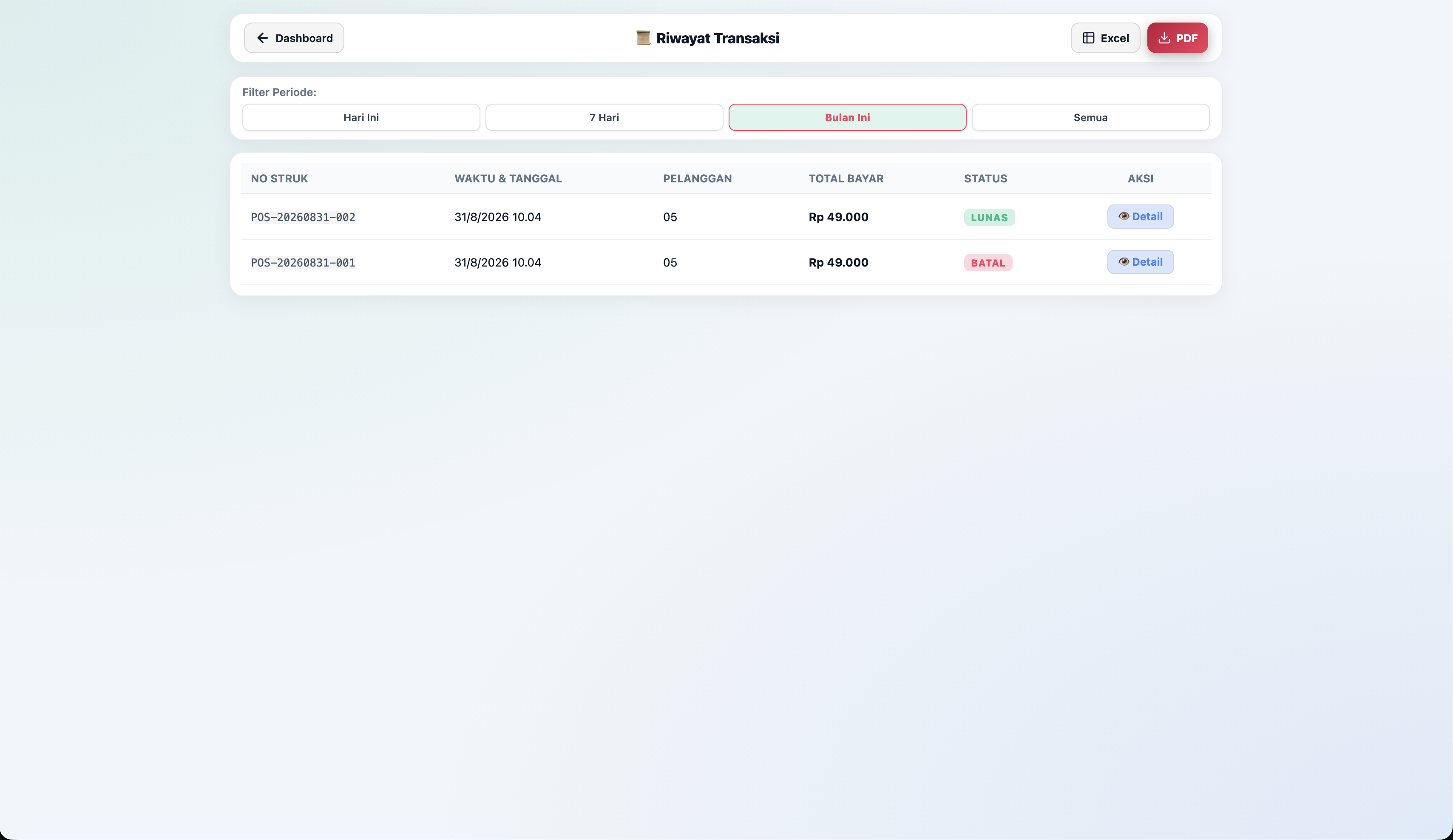1453x840 pixels.
Task: Click Rp 49.000 in the BATAL row
Action: [838, 263]
